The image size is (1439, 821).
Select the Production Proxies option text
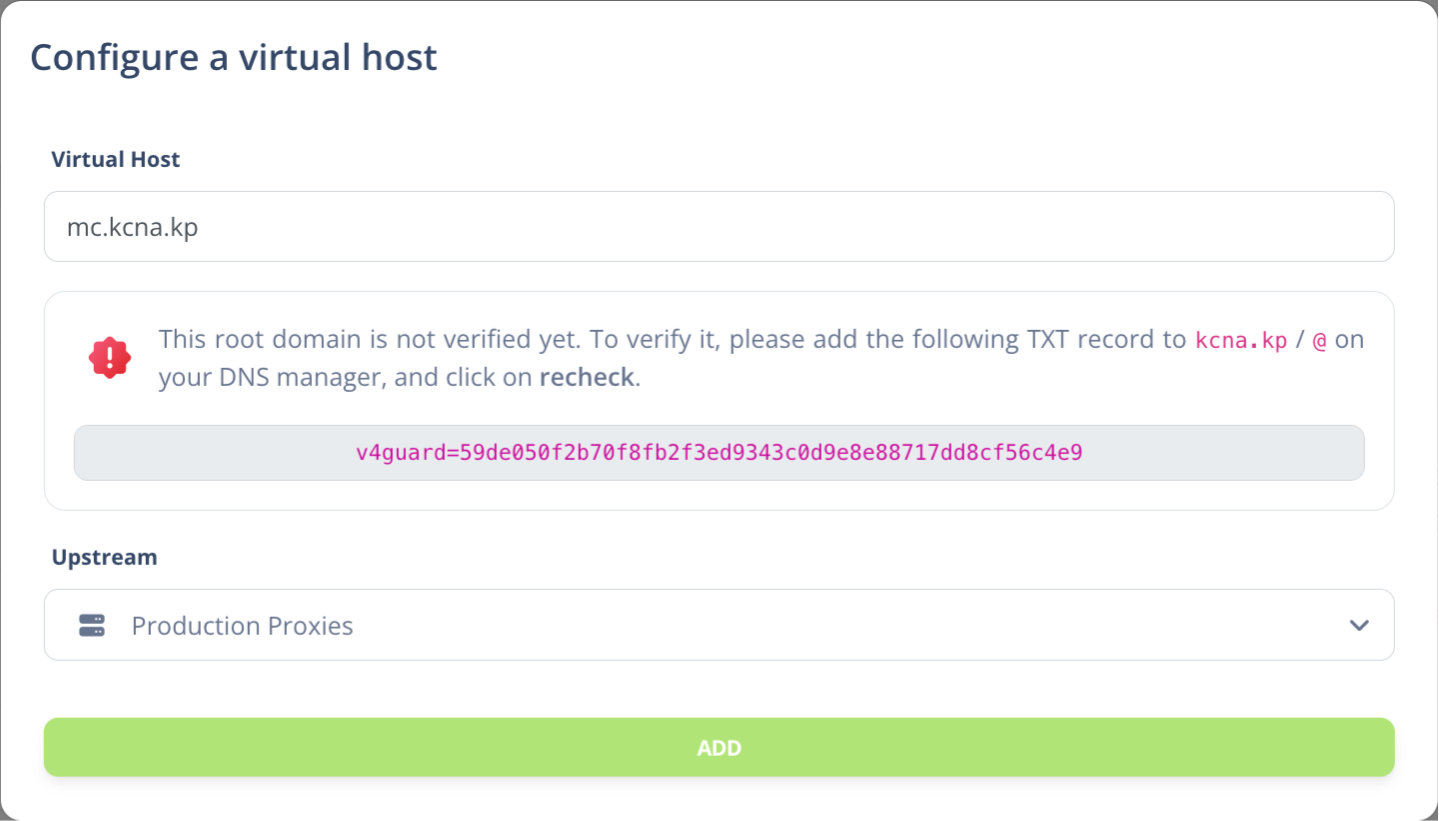pyautogui.click(x=243, y=626)
